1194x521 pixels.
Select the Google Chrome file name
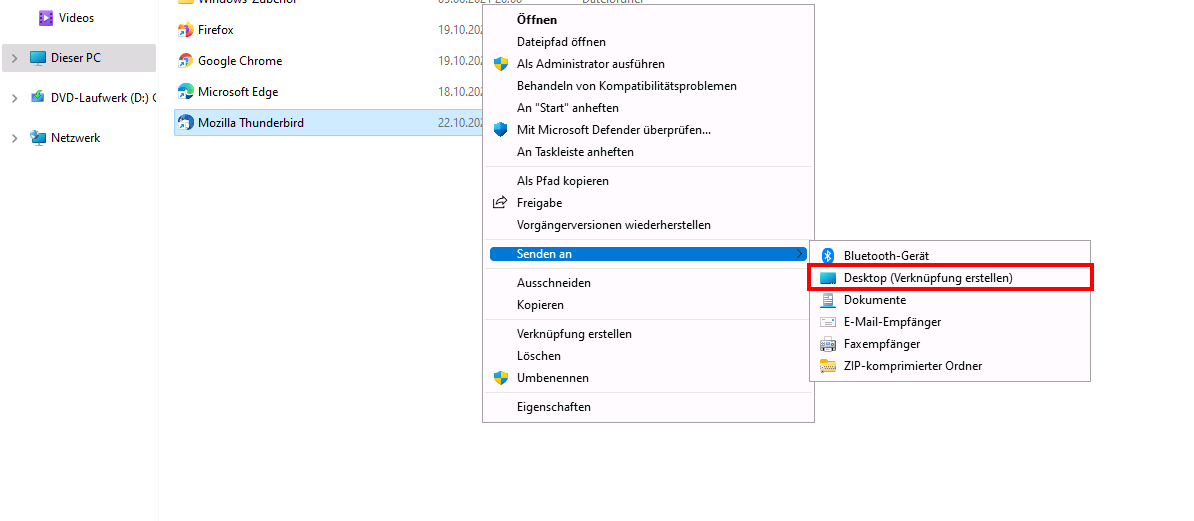click(240, 61)
